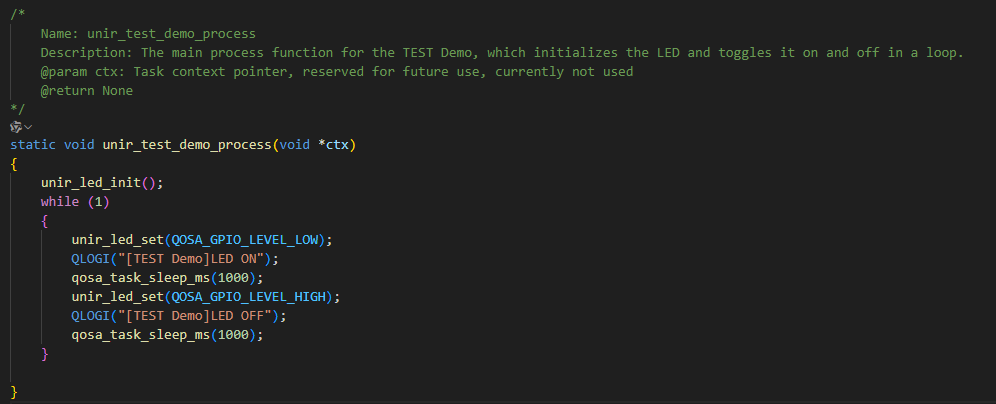Click the while keyword
996x404 pixels.
60,202
